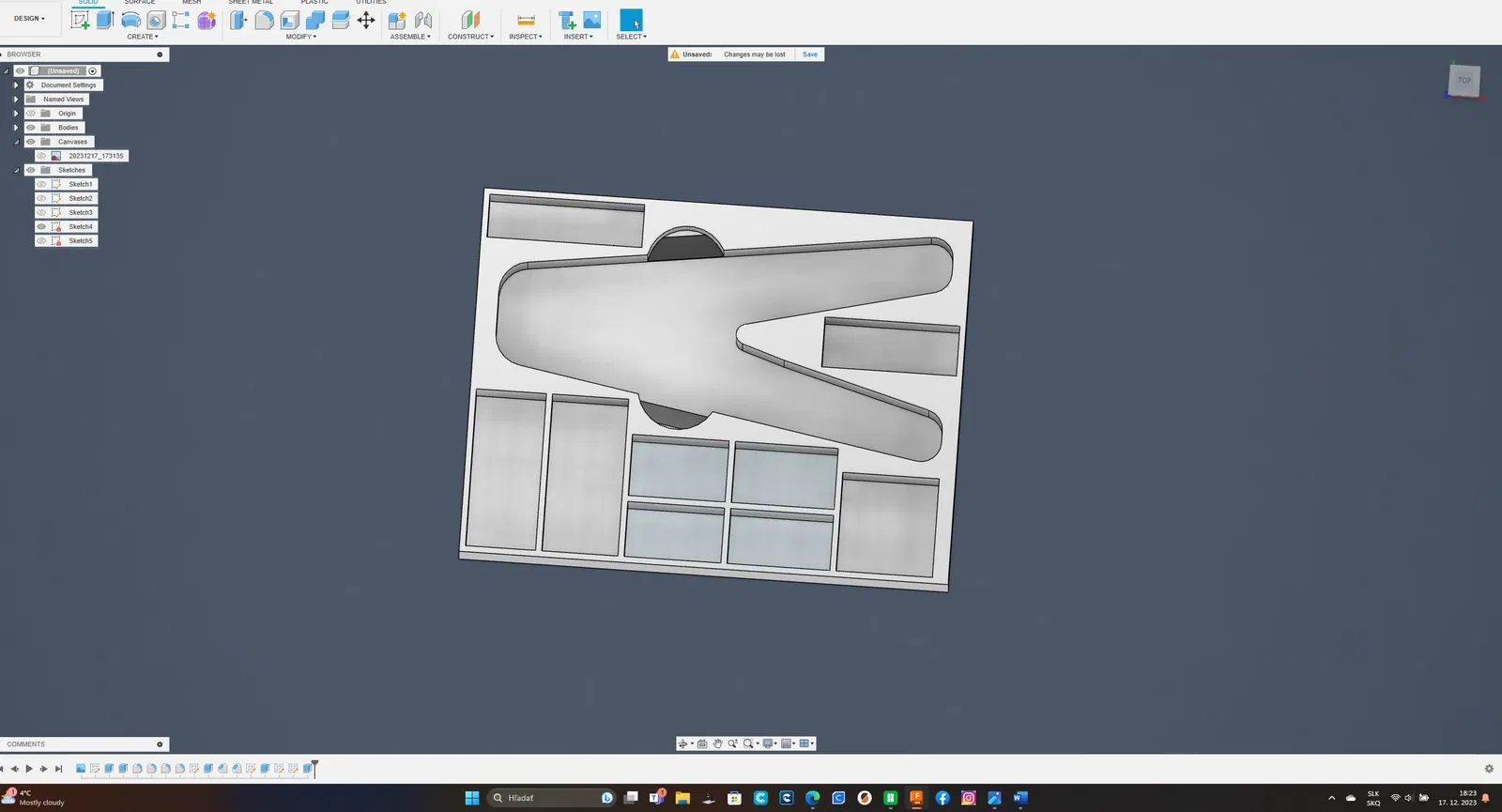1502x812 pixels.
Task: Select the Shell tool
Action: coord(290,20)
